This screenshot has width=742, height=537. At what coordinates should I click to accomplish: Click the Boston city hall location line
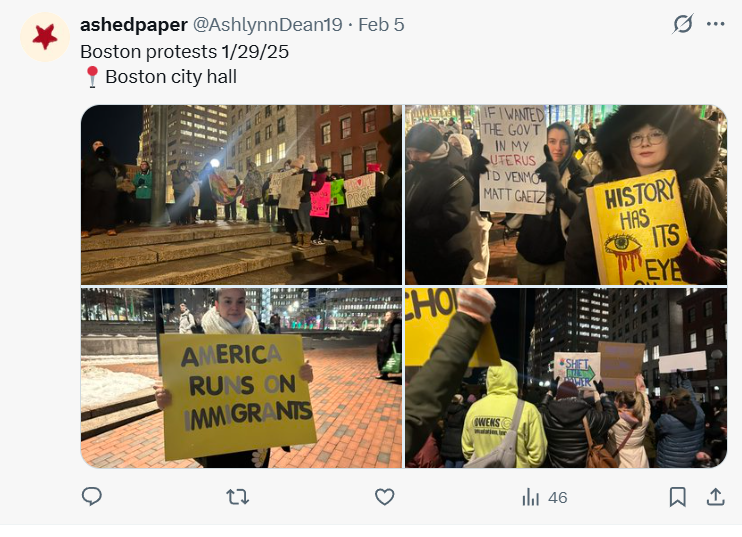click(171, 77)
